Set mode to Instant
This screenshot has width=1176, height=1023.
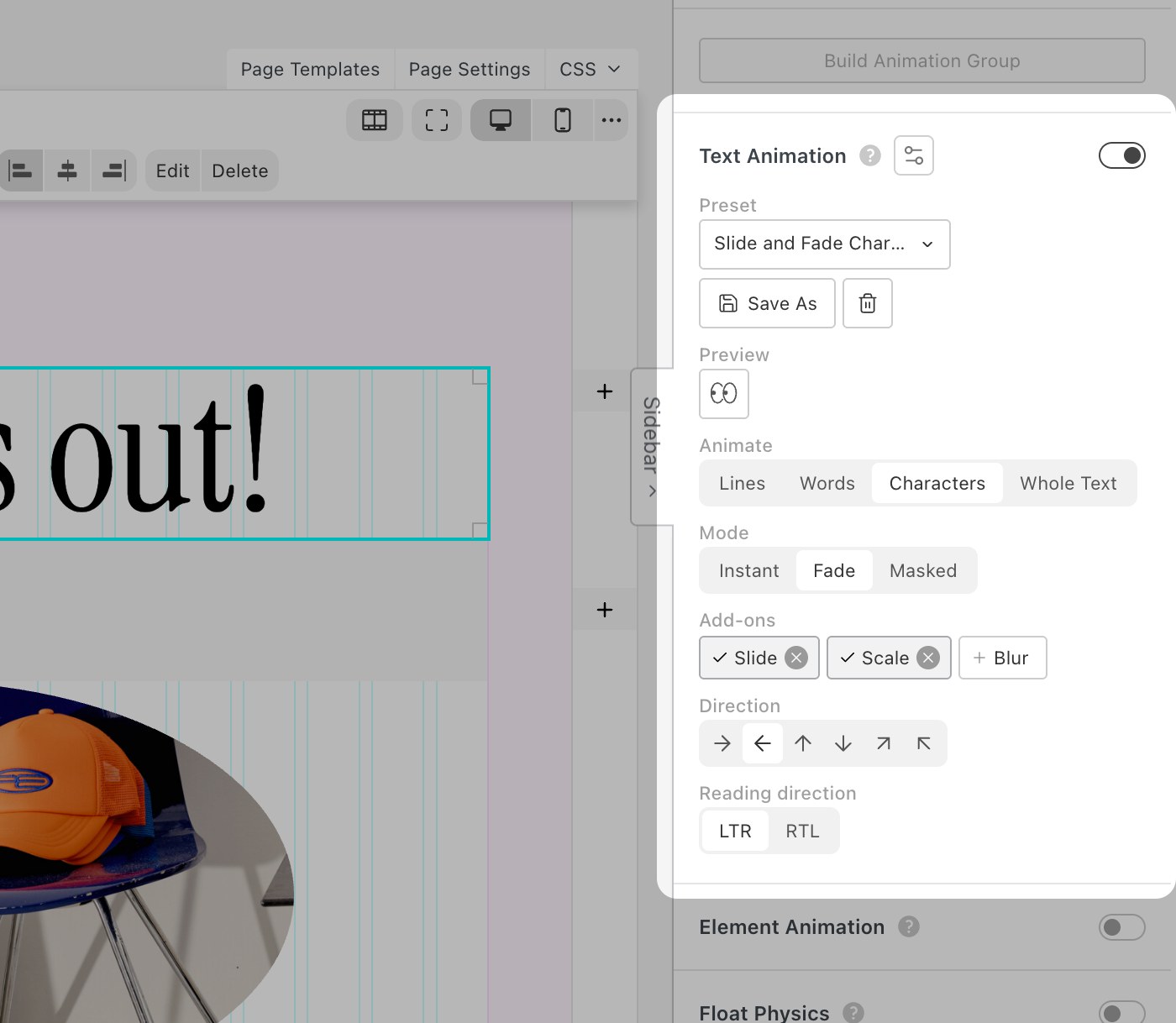749,570
